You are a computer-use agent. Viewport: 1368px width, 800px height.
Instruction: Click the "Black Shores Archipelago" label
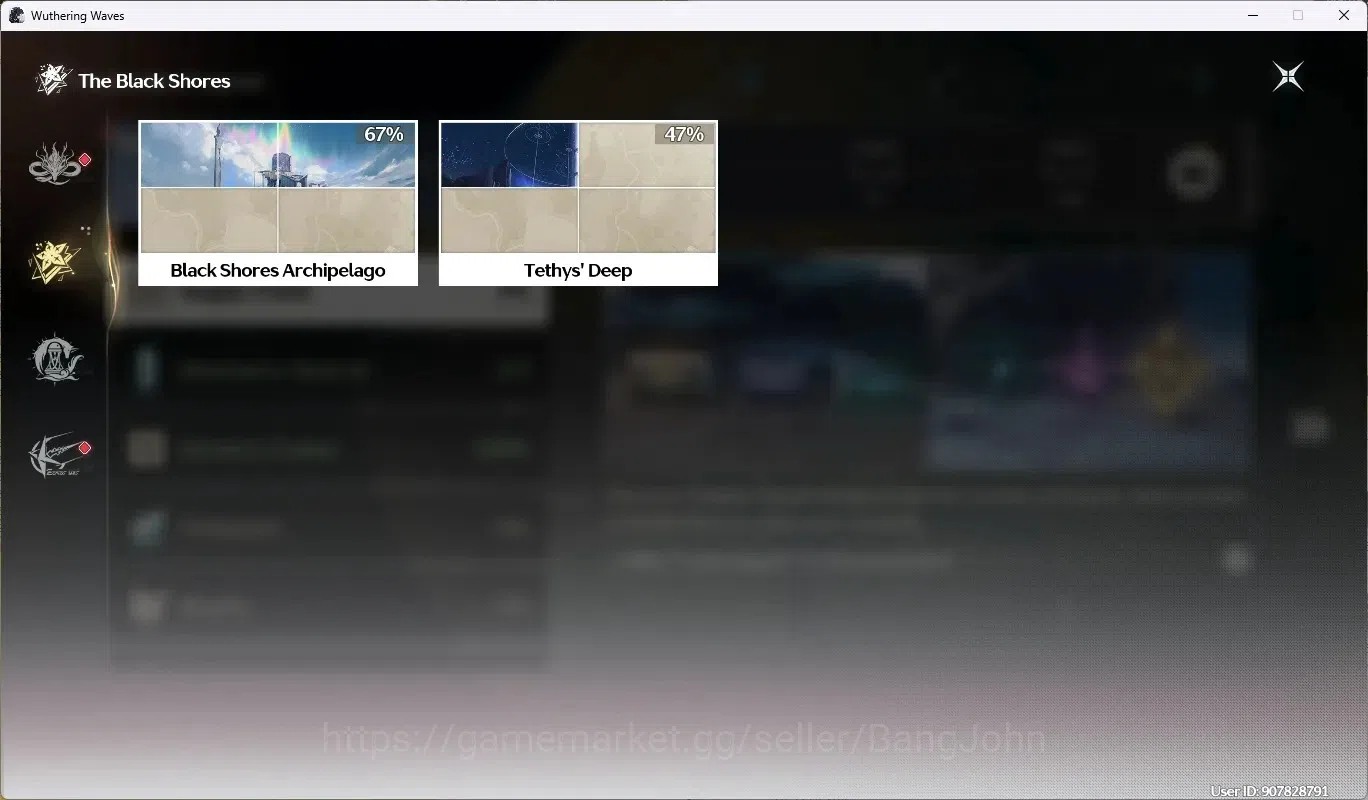278,270
